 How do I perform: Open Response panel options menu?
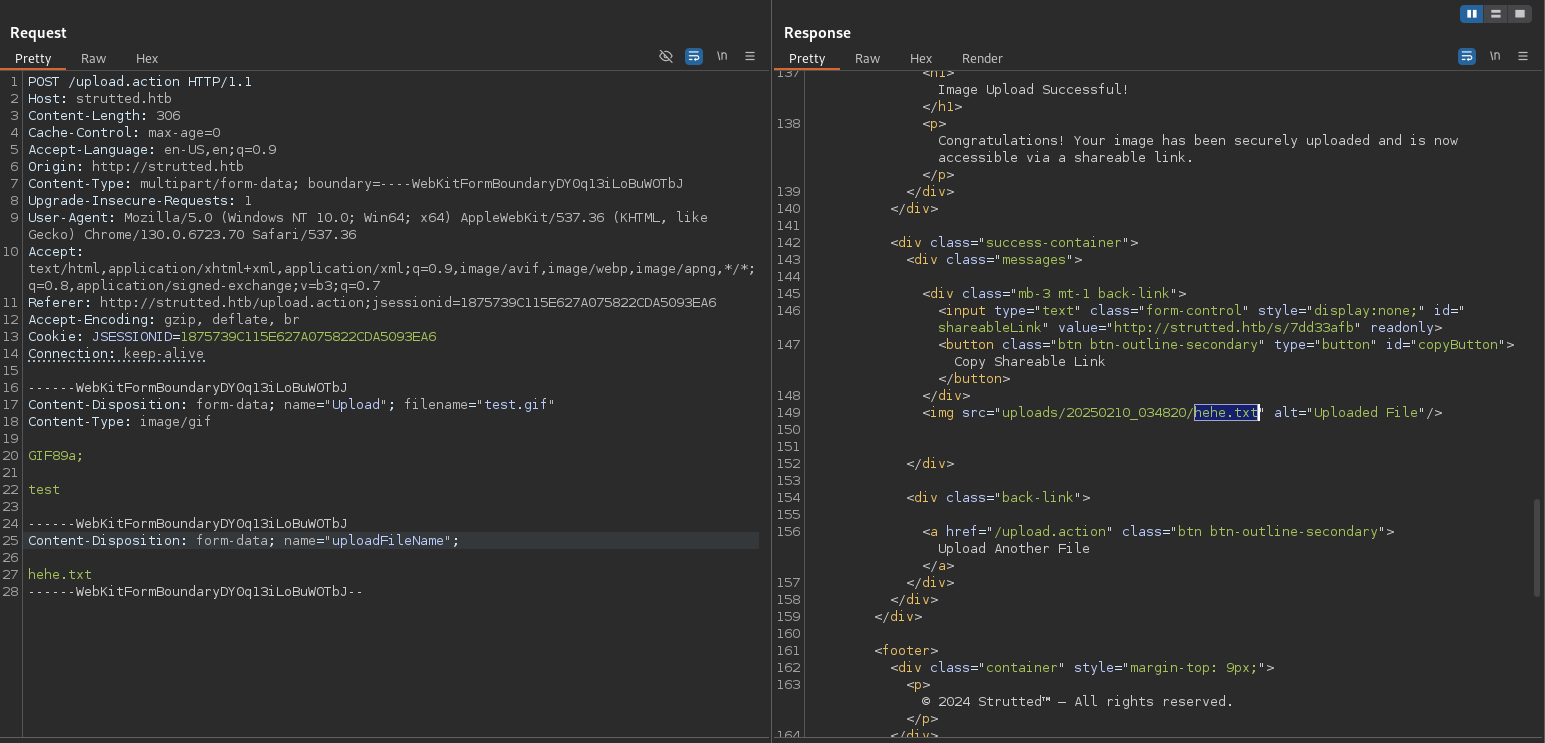[x=1523, y=57]
